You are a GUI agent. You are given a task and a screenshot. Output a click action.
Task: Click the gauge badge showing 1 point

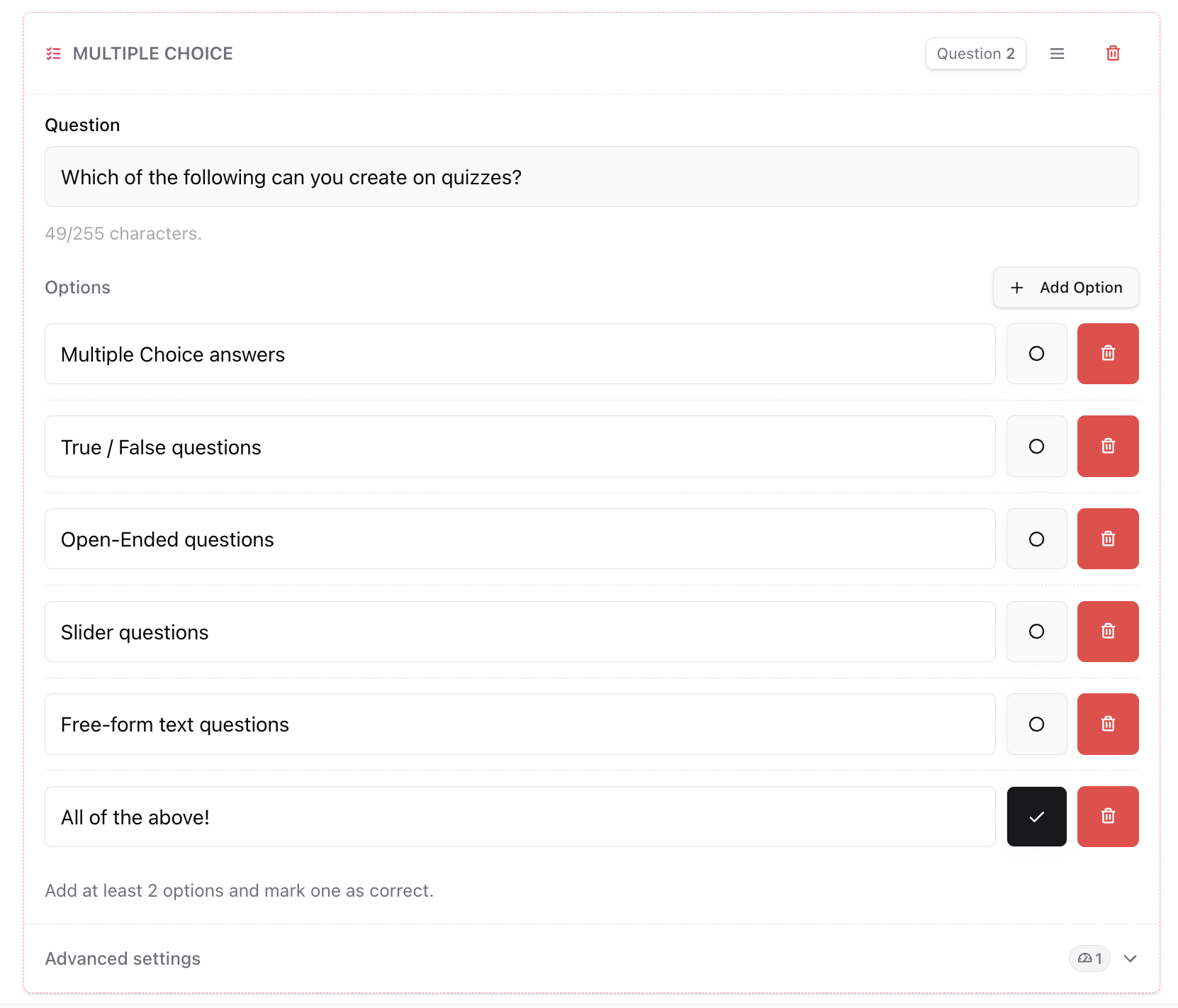click(1089, 958)
